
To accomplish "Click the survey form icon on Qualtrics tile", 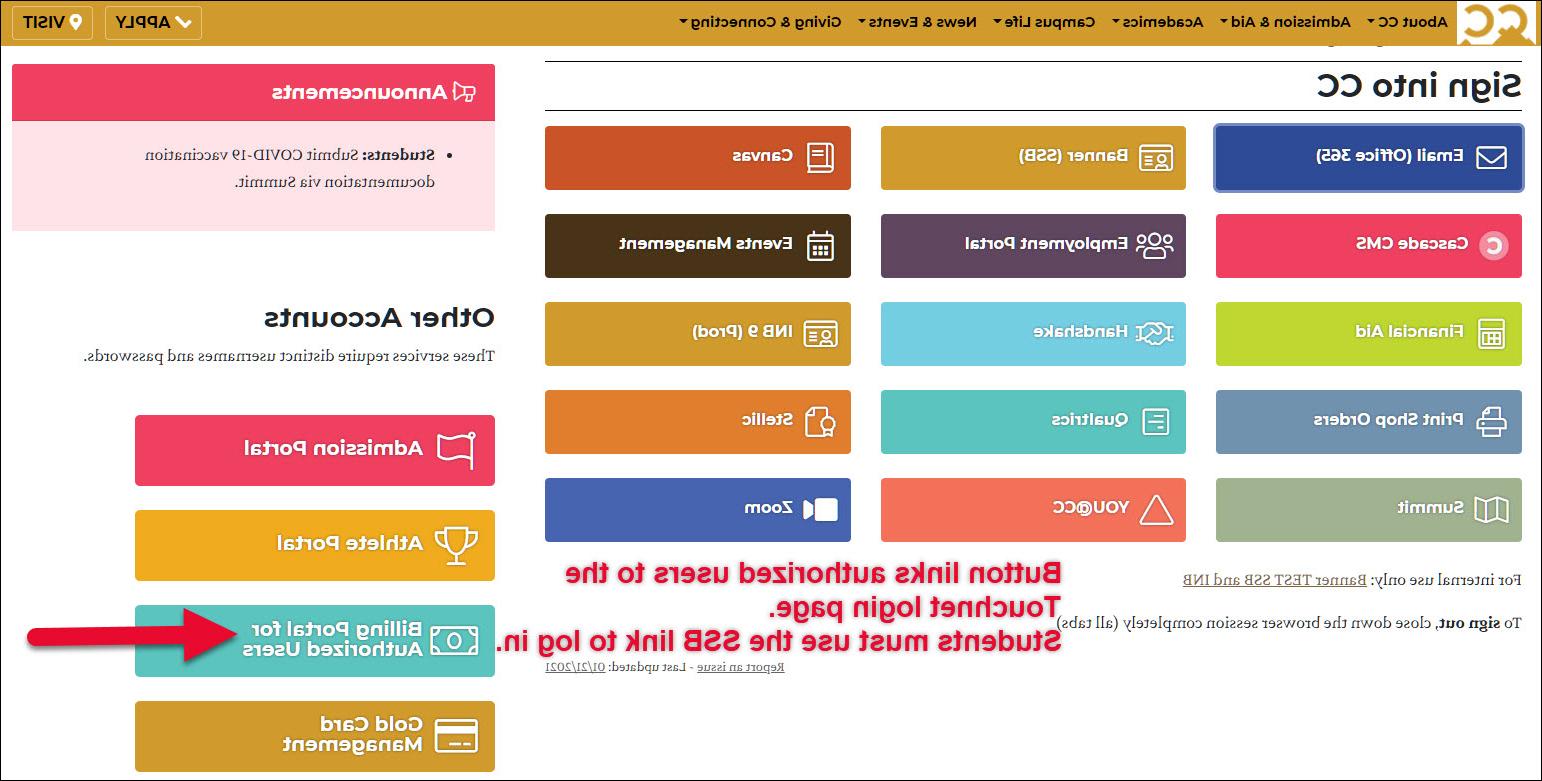I will (1155, 421).
